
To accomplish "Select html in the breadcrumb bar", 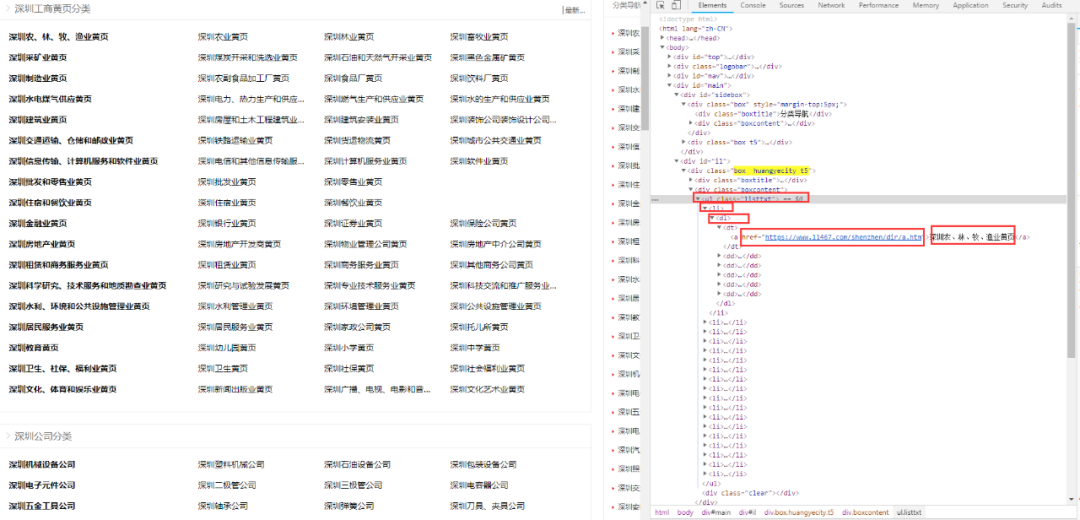I will tap(662, 512).
